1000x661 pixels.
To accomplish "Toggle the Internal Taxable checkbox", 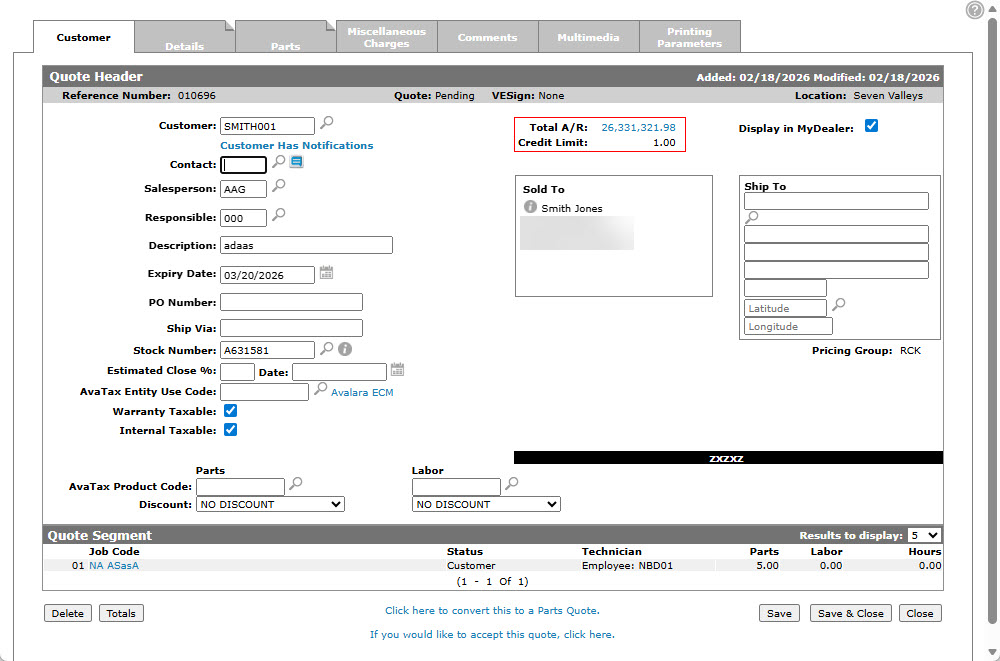I will [230, 430].
